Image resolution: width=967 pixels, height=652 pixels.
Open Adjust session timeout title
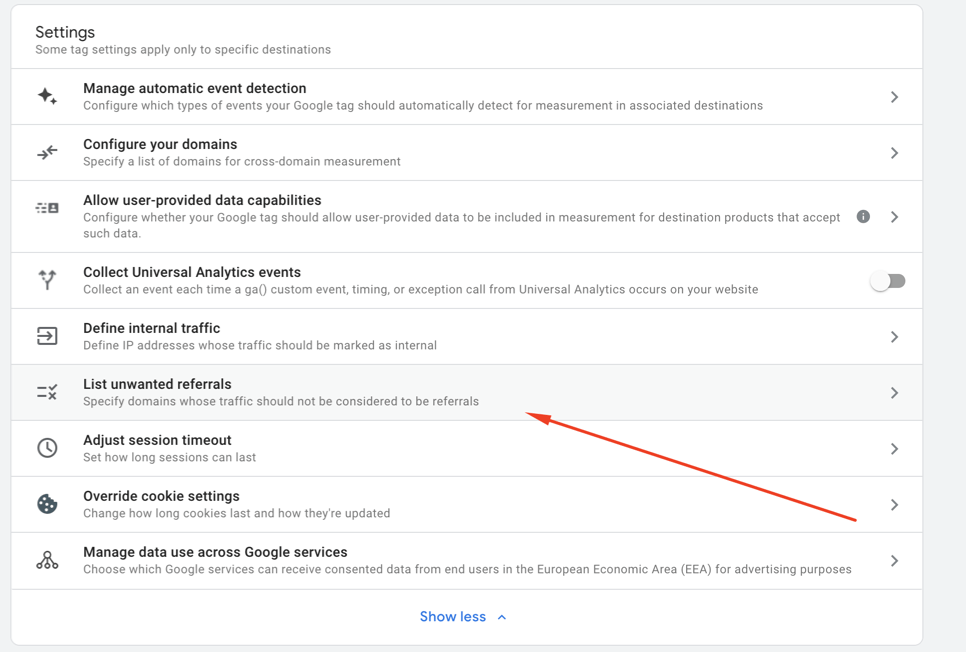[157, 440]
